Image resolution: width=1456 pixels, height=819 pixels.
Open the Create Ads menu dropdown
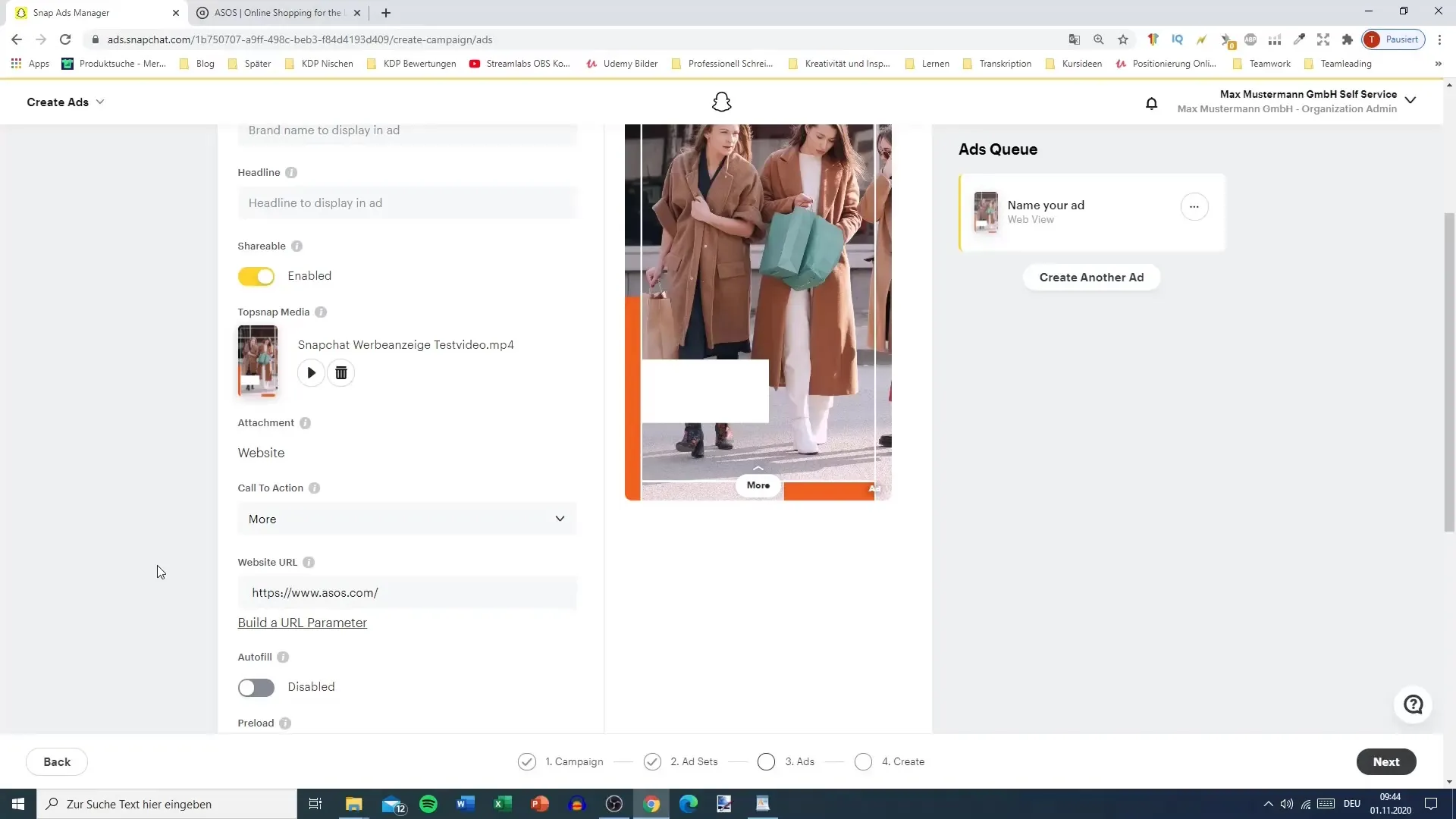[x=65, y=102]
